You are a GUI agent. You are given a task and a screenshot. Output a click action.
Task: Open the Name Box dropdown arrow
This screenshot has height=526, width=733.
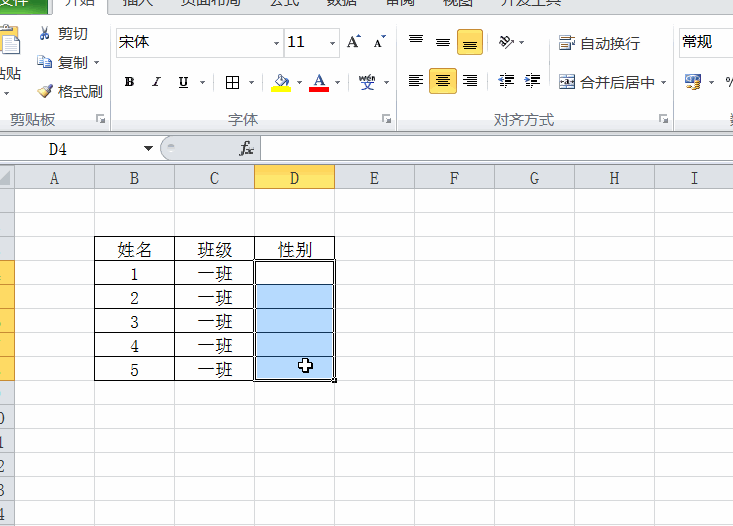point(149,149)
